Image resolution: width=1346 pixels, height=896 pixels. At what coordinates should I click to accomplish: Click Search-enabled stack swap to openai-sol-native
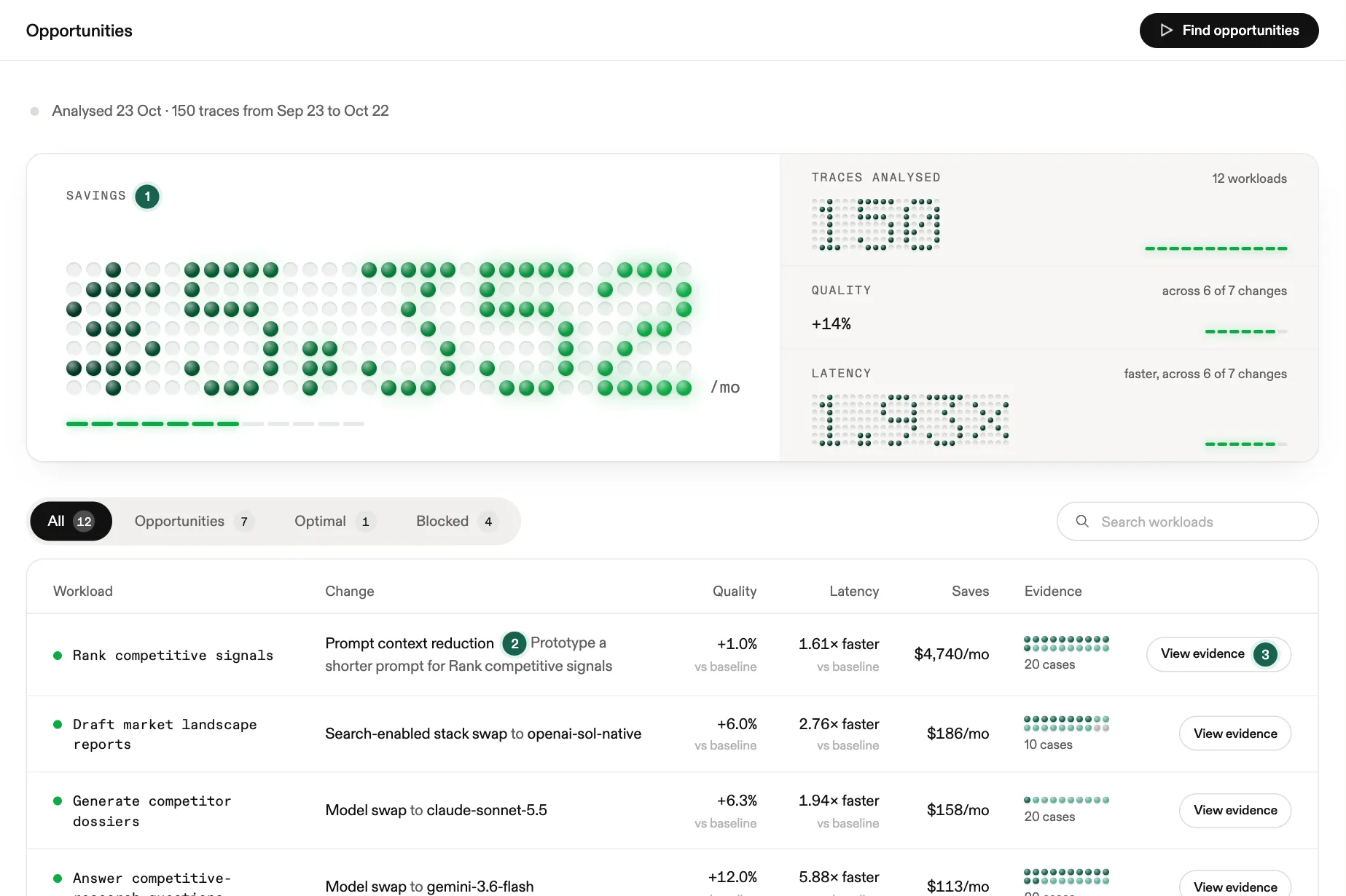tap(483, 734)
